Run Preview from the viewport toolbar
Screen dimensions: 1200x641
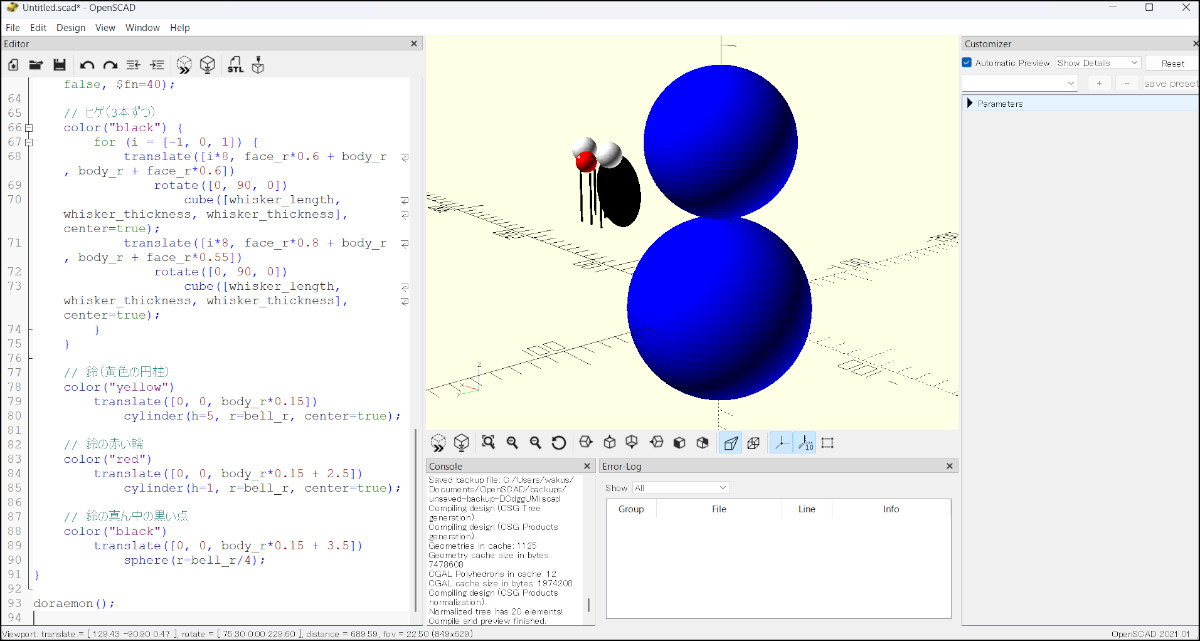point(438,442)
